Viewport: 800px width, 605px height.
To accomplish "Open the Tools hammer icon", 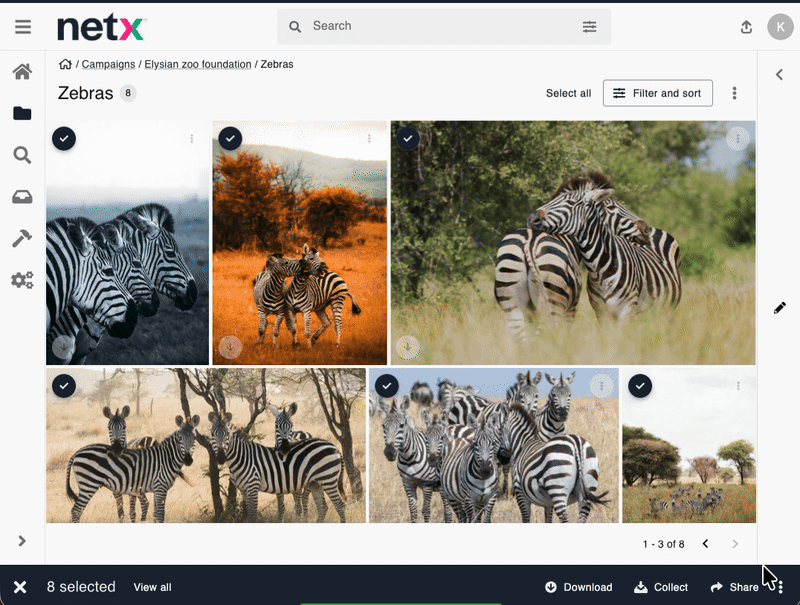I will (22, 238).
